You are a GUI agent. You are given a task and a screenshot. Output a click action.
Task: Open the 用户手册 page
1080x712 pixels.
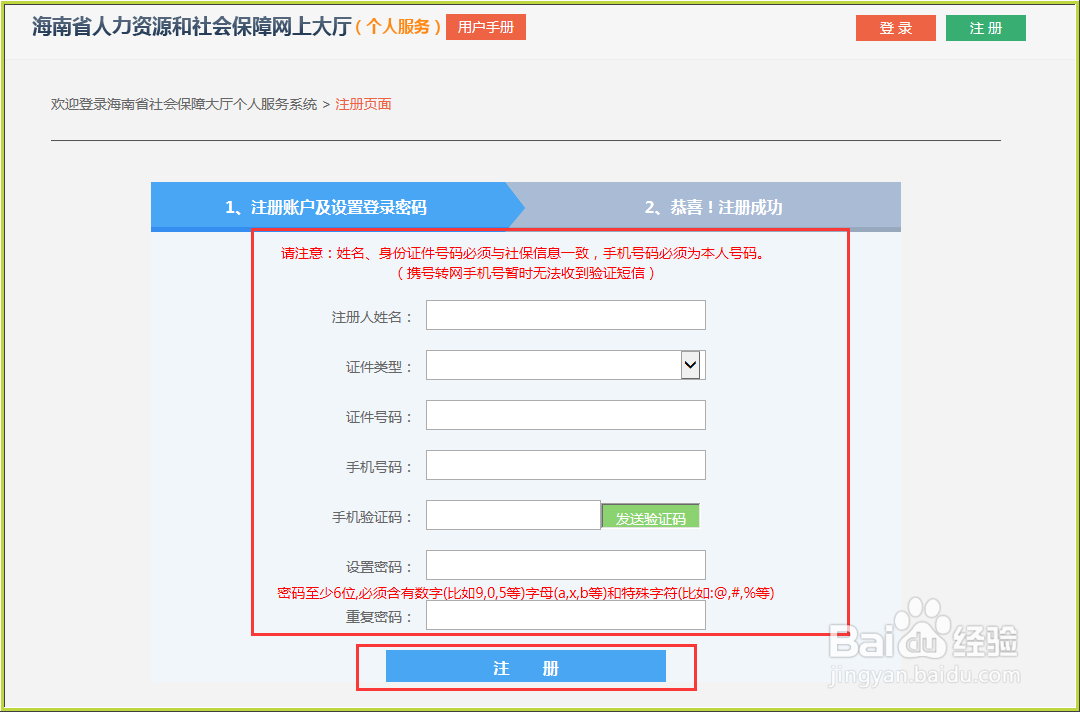tap(485, 27)
